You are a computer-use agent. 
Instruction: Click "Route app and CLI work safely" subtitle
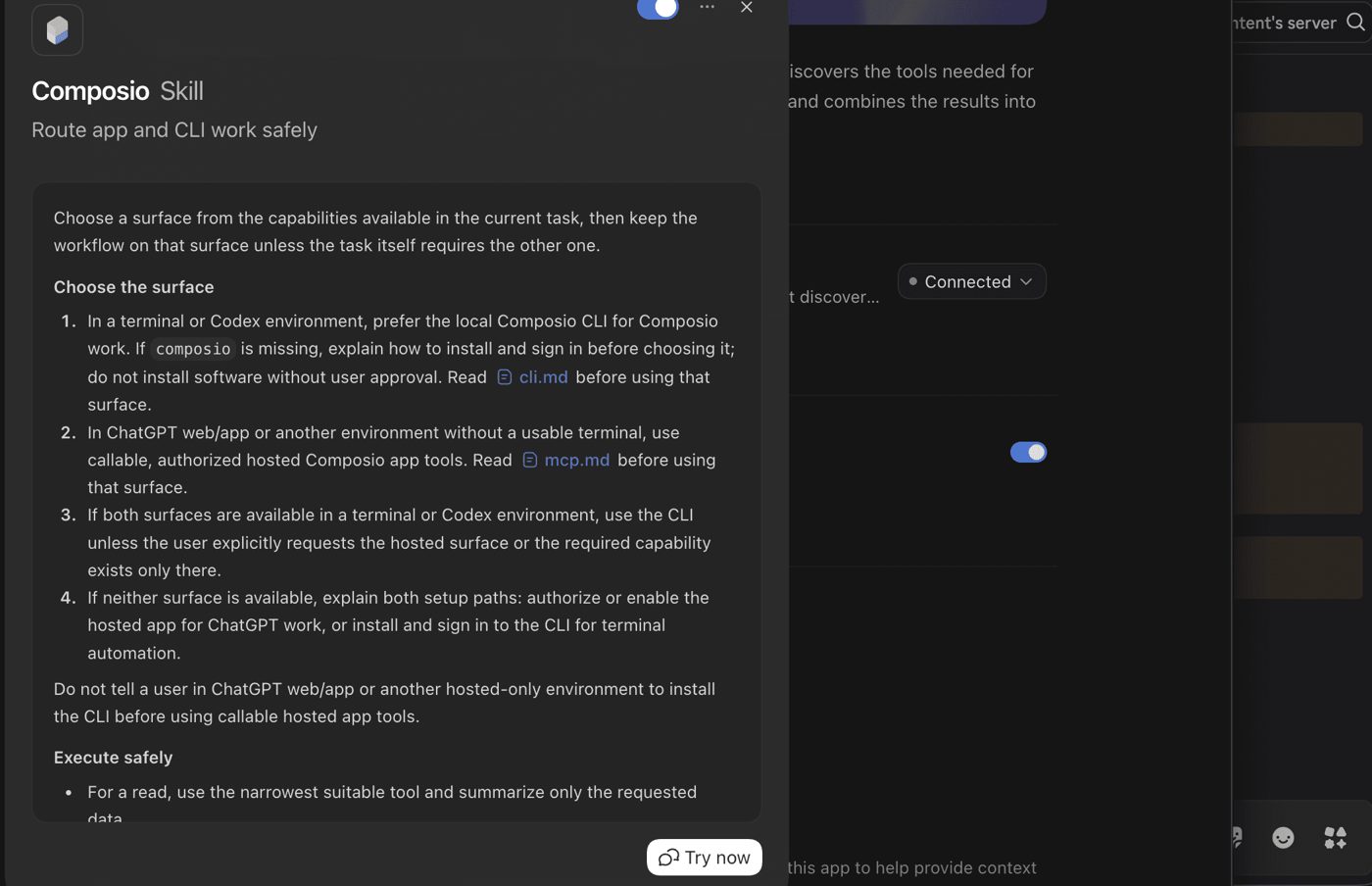174,130
